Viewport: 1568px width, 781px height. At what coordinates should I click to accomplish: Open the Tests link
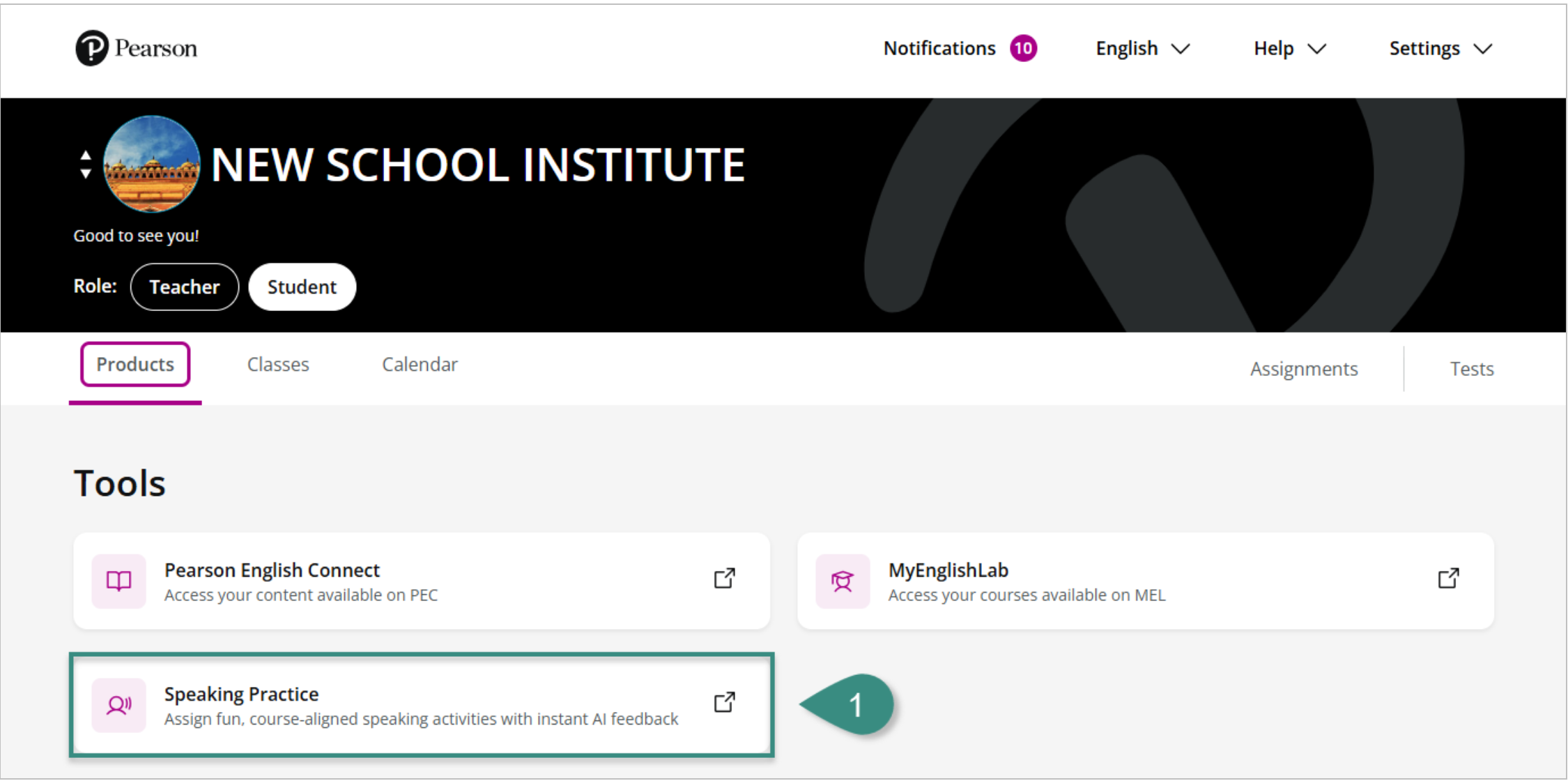pyautogui.click(x=1471, y=368)
